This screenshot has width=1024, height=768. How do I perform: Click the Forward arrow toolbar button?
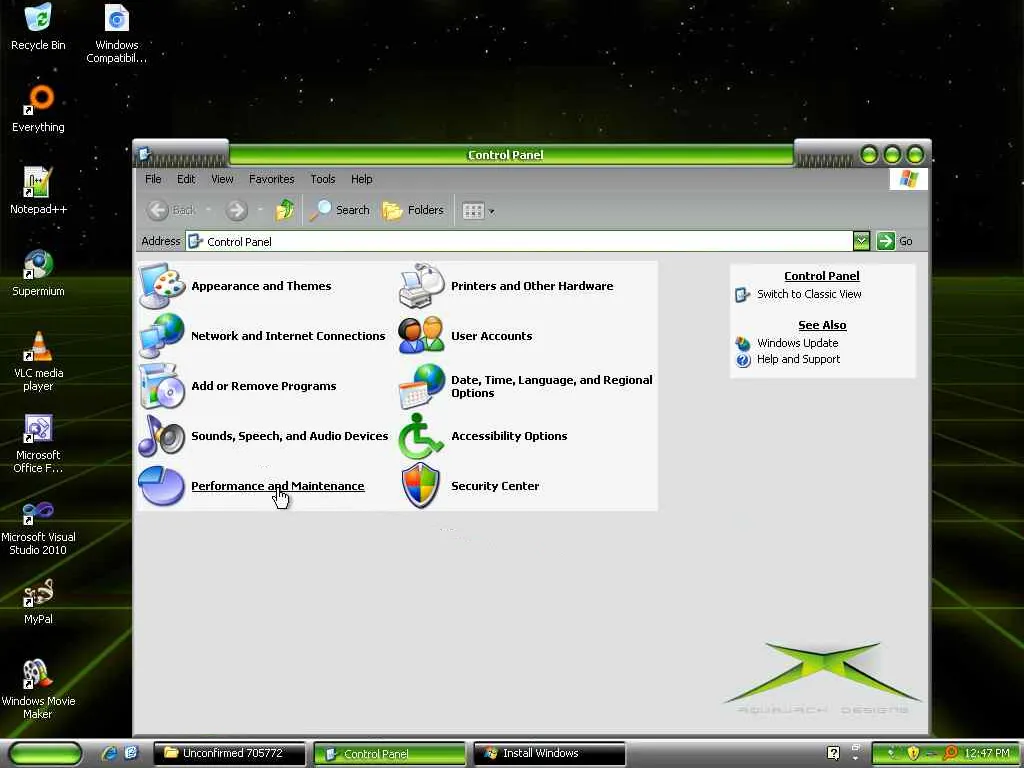point(236,210)
